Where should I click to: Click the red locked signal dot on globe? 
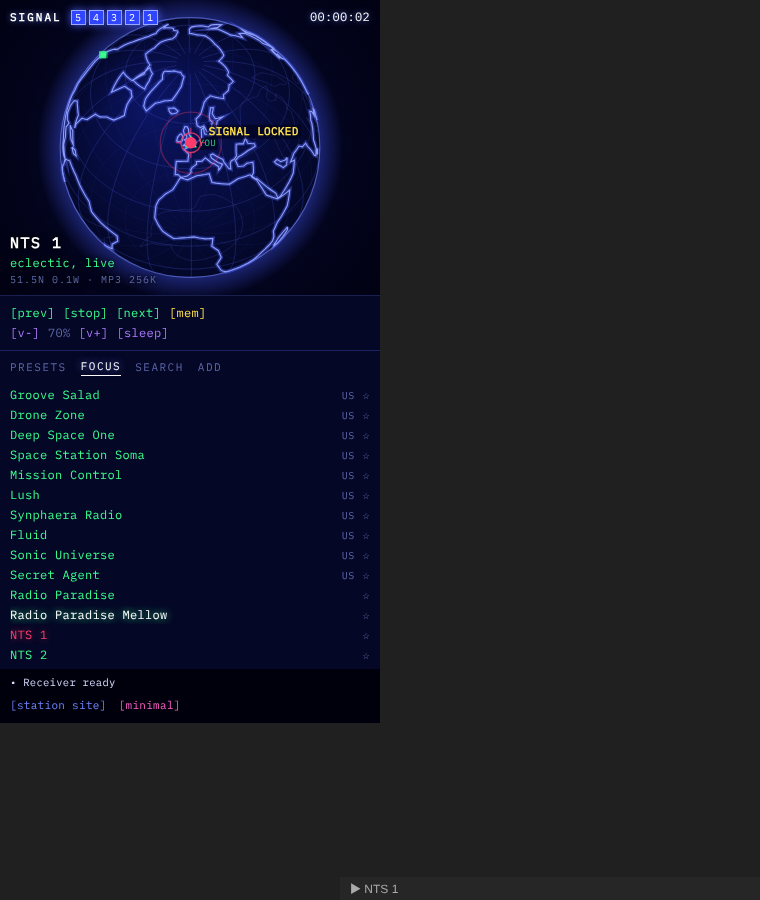[x=191, y=142]
